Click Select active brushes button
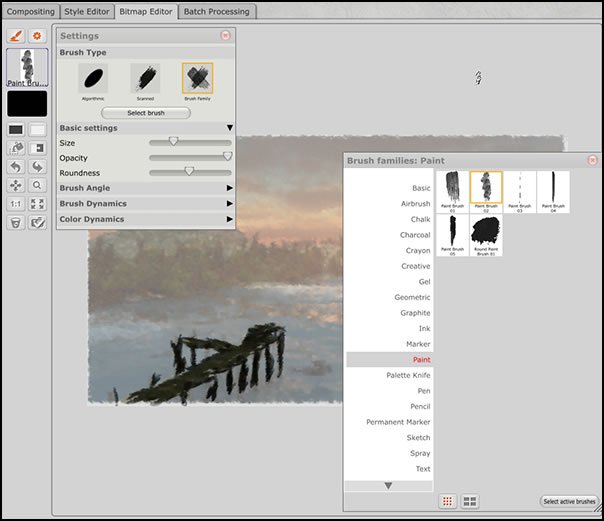 569,501
